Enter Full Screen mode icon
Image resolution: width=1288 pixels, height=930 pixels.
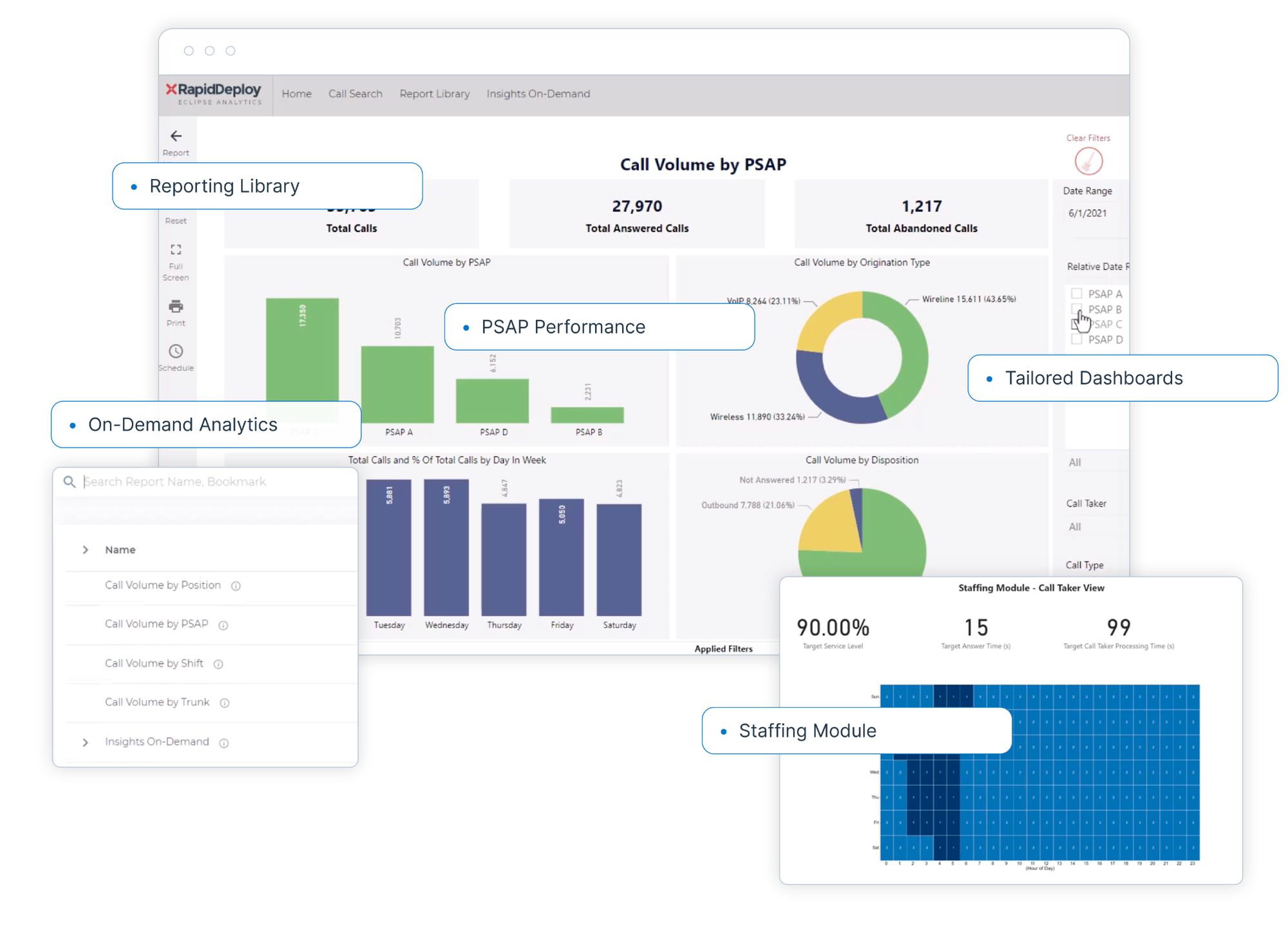(176, 250)
